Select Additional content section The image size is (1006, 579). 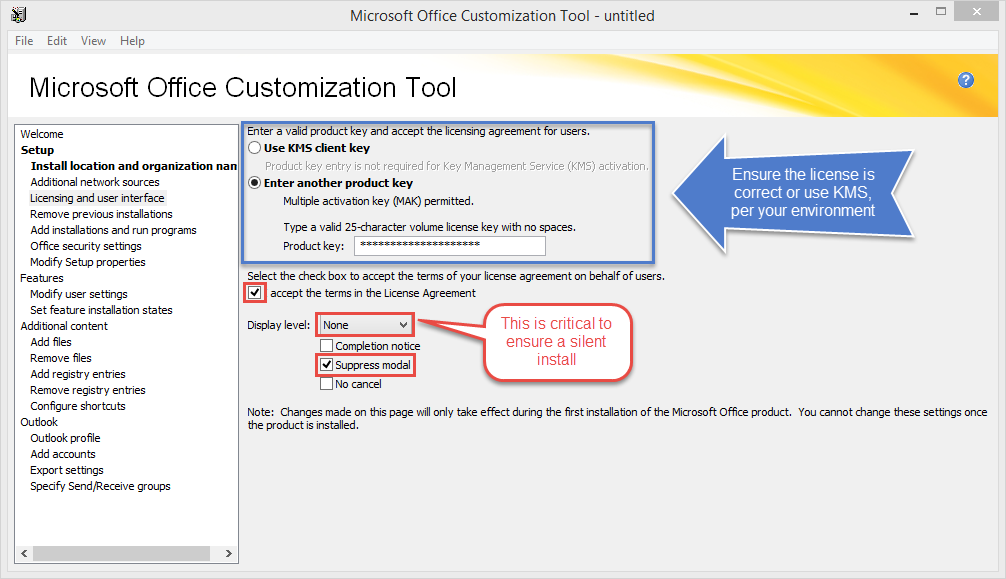point(64,326)
